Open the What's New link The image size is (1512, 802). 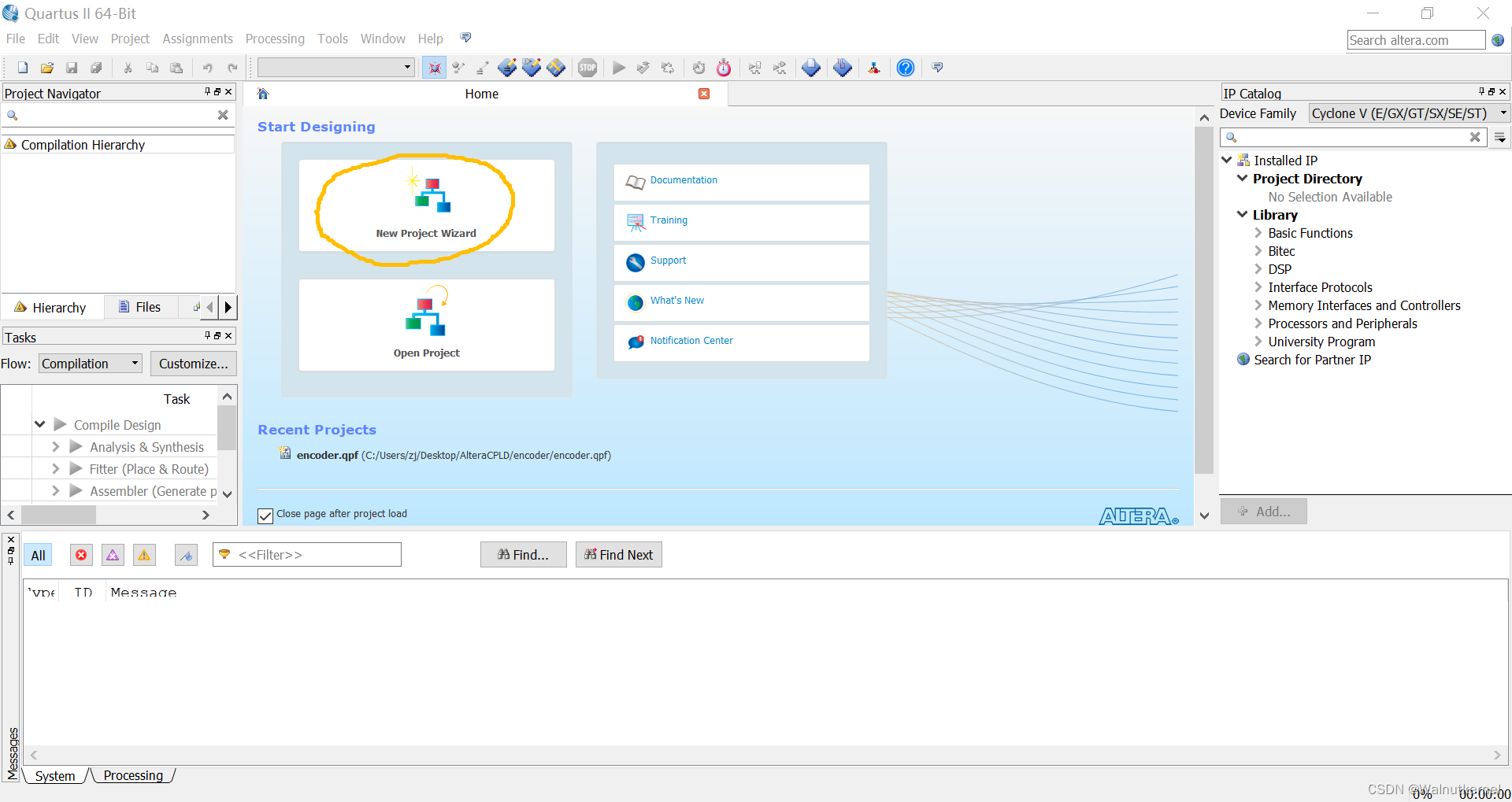(677, 301)
